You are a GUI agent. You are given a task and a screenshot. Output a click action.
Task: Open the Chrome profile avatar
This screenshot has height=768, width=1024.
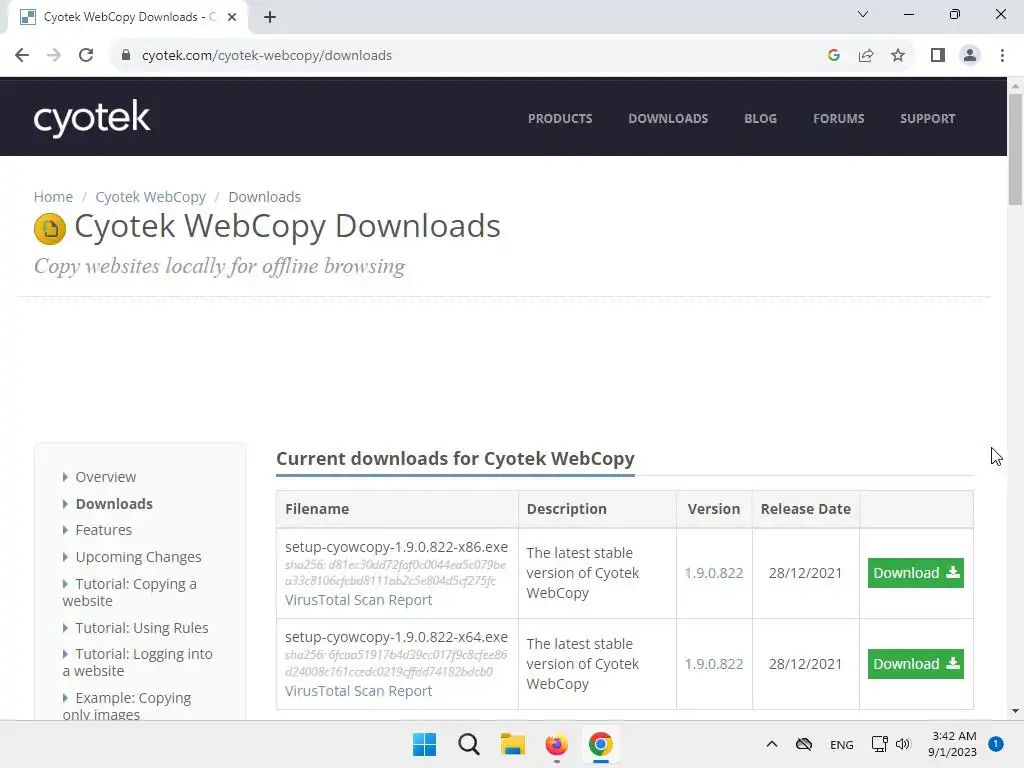(x=970, y=56)
